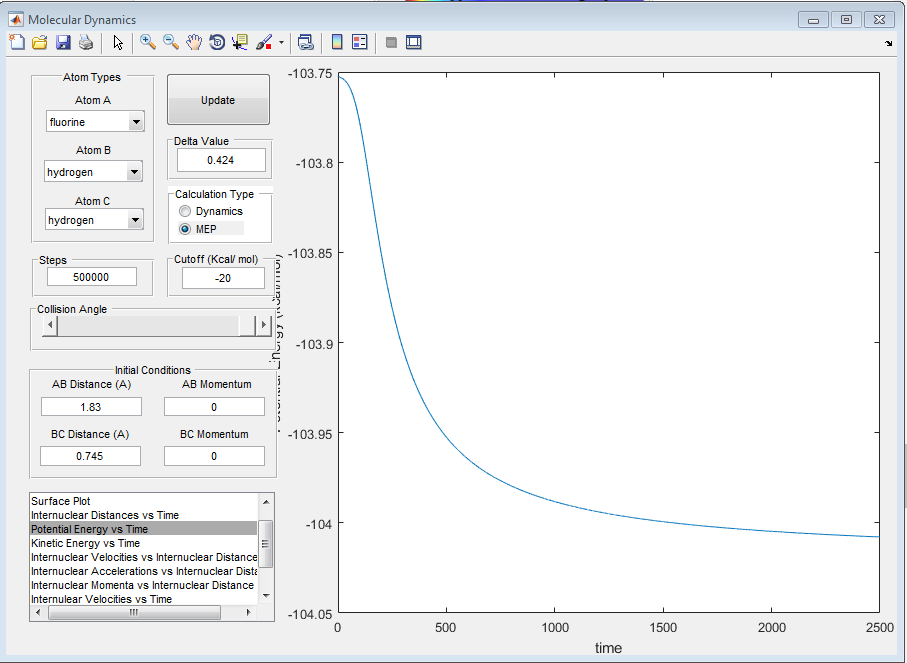
Task: Save the figure using the floppy disk icon
Action: 63,42
